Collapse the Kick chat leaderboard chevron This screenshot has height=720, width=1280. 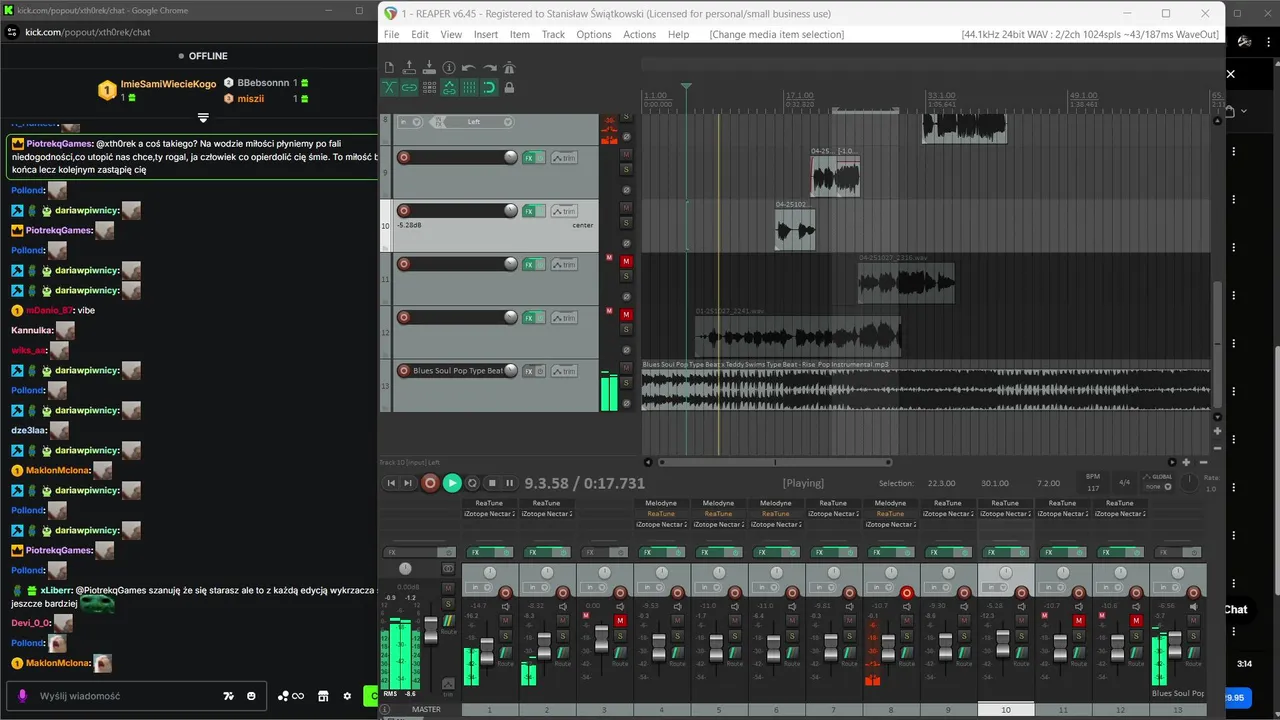[x=203, y=117]
